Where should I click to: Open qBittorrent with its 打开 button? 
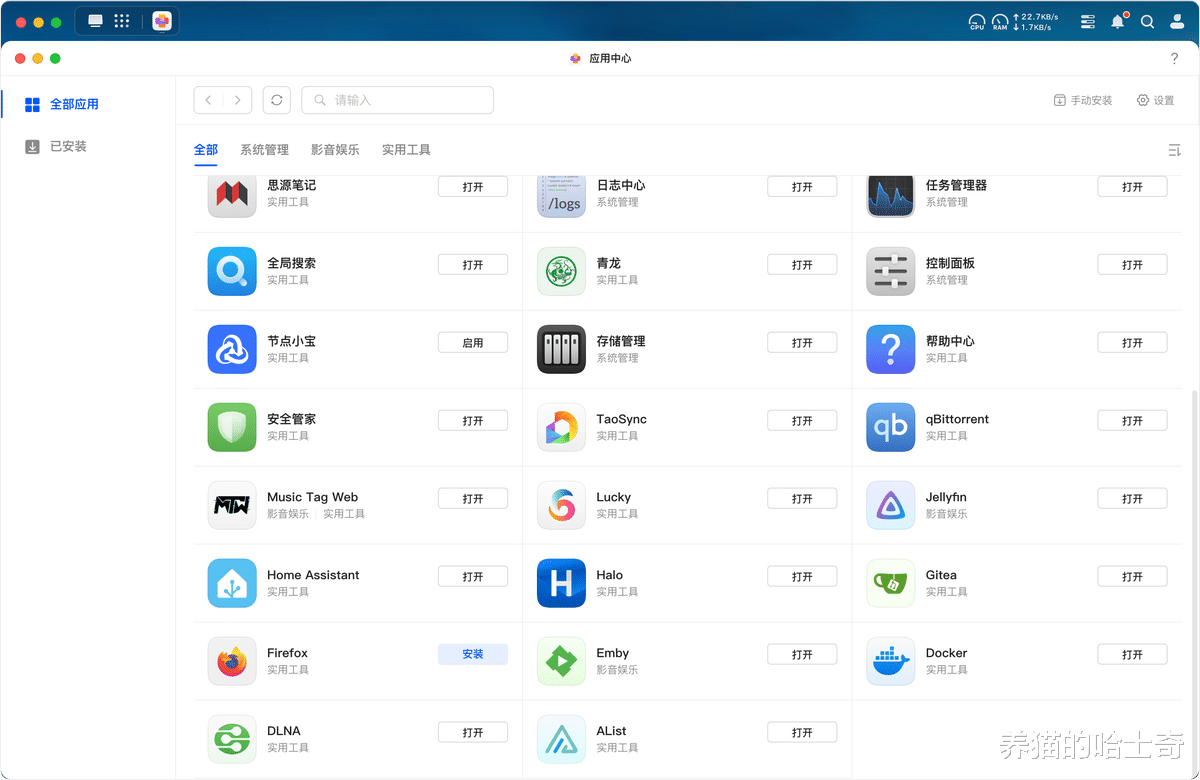[x=1132, y=420]
